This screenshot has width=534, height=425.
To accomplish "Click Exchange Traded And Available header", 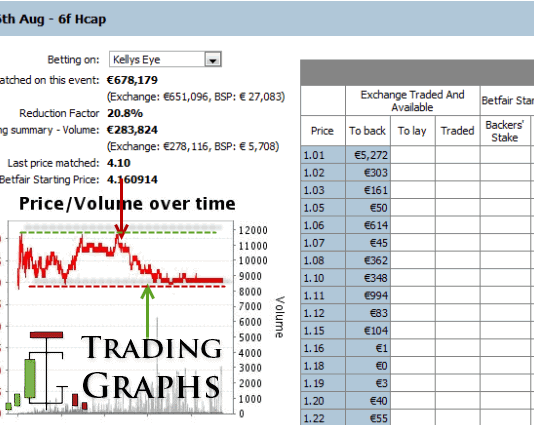I will (x=412, y=101).
